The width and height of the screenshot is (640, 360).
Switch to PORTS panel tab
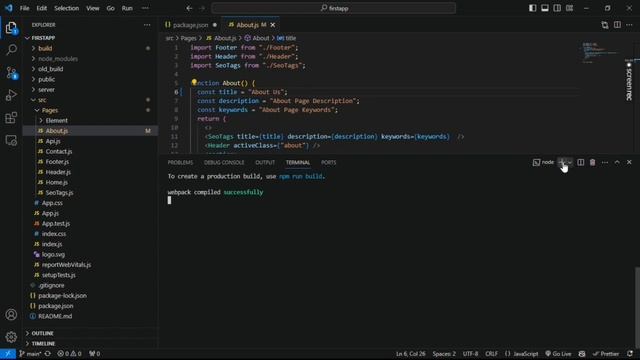[x=329, y=162]
